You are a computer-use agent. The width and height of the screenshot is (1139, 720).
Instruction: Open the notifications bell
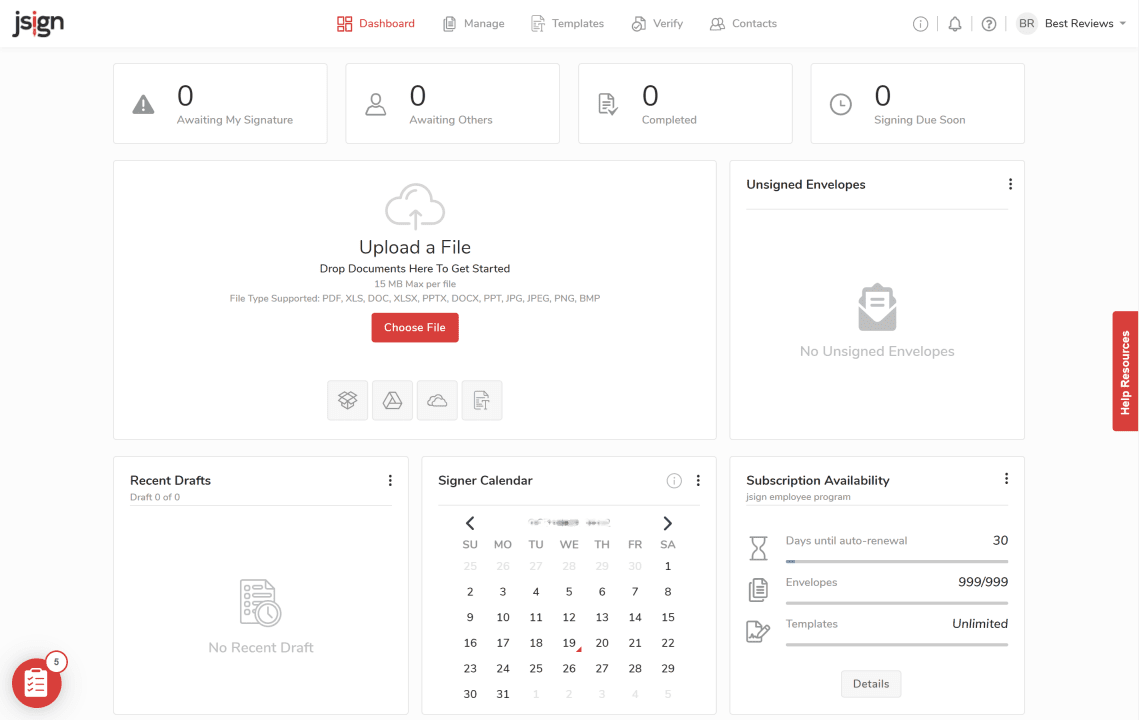(x=954, y=23)
